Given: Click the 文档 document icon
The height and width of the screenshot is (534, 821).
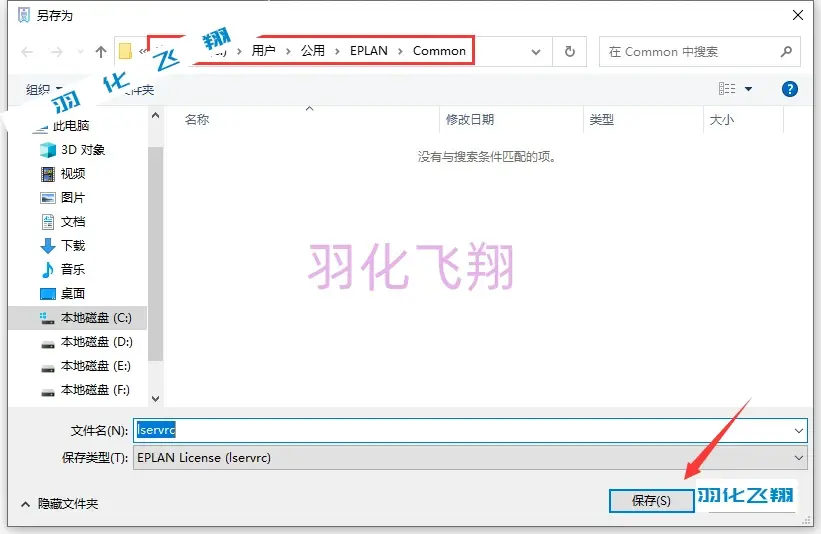Looking at the screenshot, I should pyautogui.click(x=48, y=221).
